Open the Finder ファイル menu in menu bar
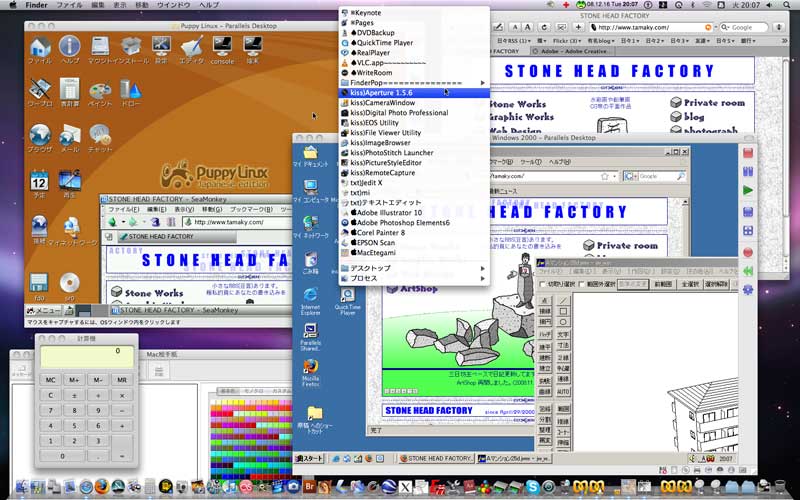This screenshot has height=500, width=800. [69, 5]
